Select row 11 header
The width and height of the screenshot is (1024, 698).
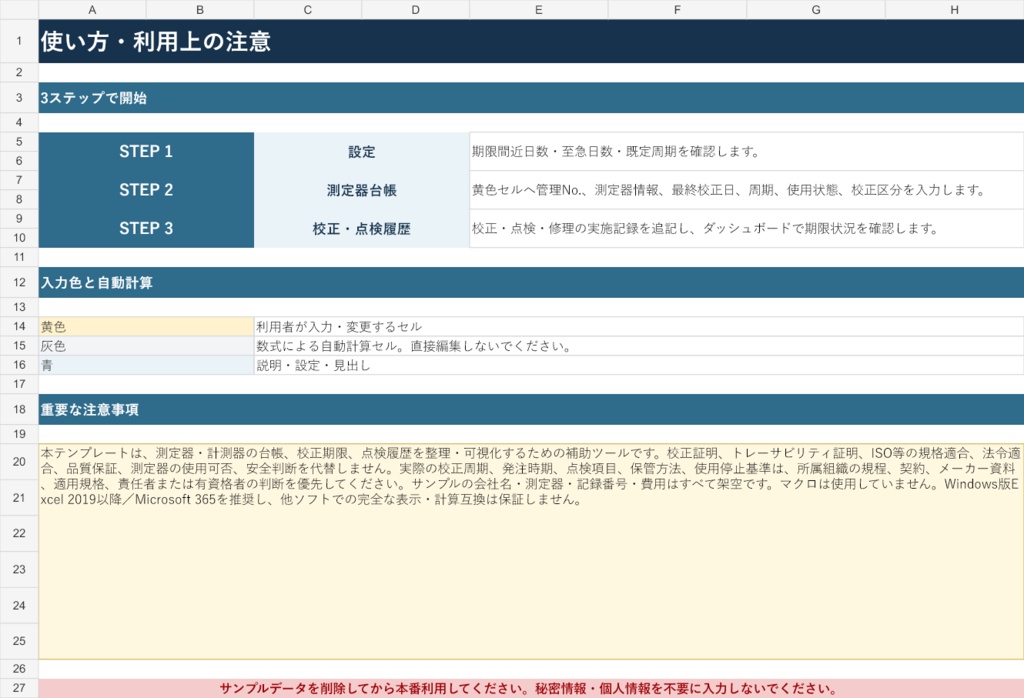coord(19,257)
